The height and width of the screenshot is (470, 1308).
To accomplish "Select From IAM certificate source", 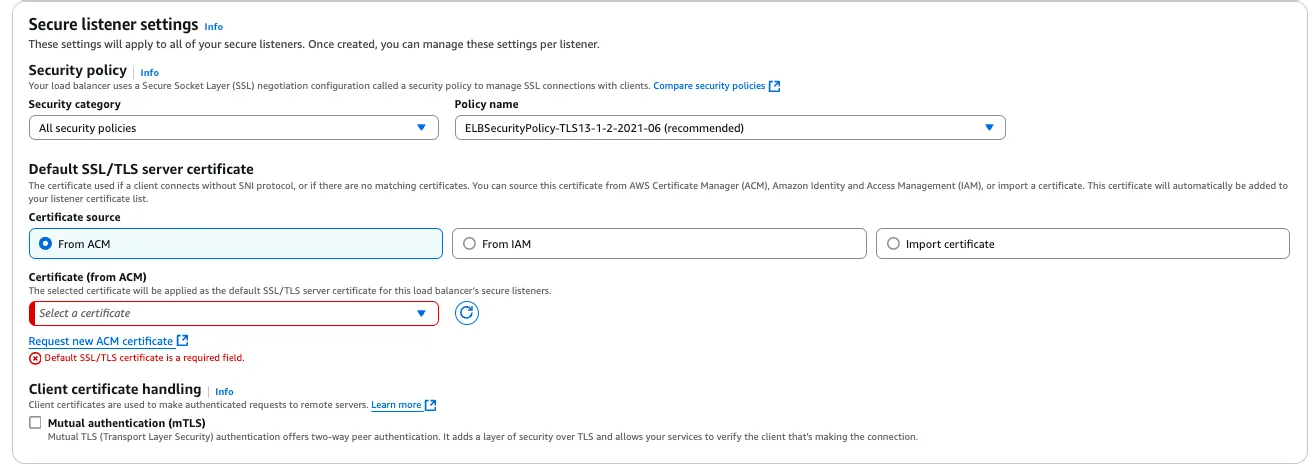I will 659,244.
